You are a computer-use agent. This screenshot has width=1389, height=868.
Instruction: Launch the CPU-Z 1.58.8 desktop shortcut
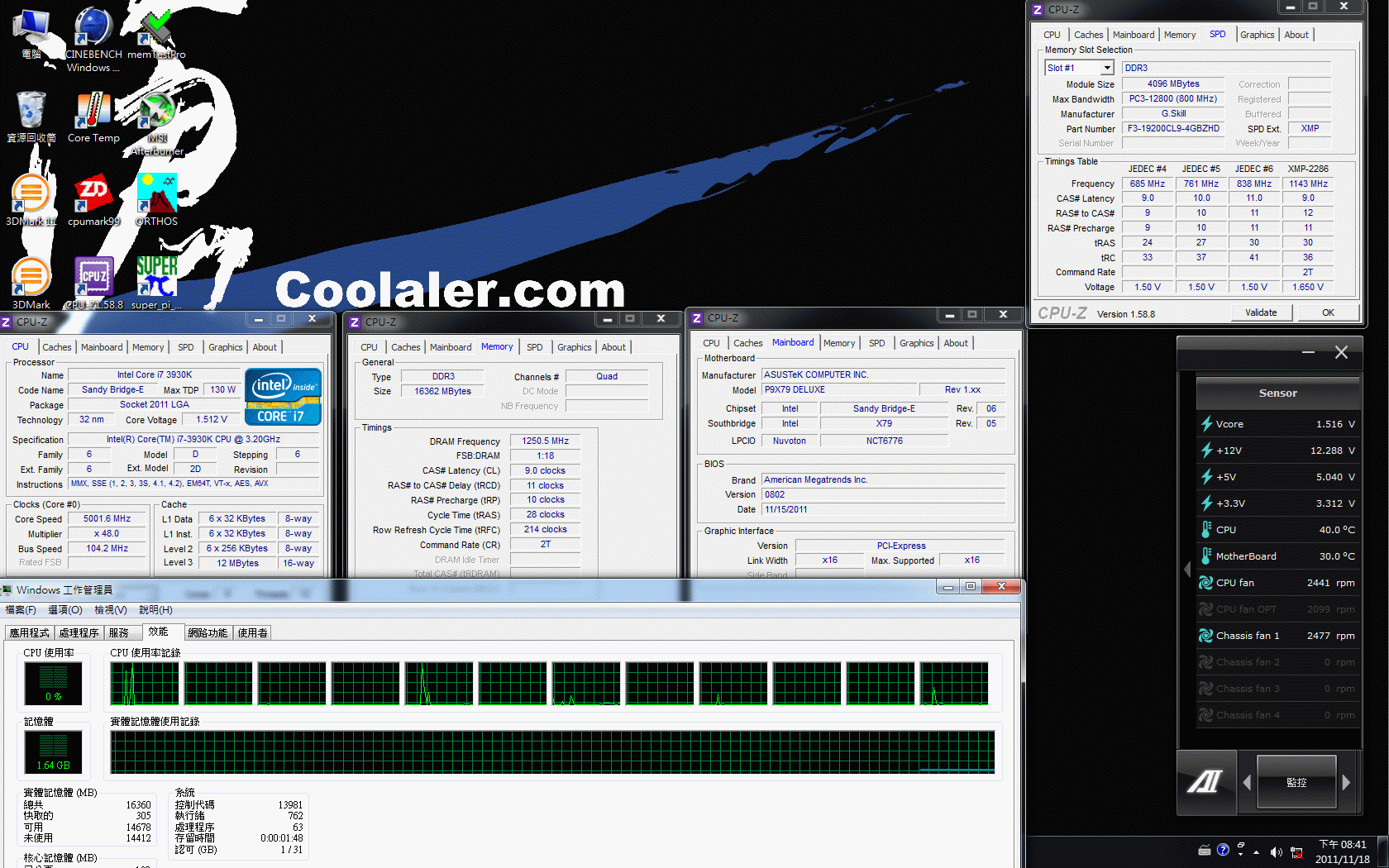pos(93,284)
